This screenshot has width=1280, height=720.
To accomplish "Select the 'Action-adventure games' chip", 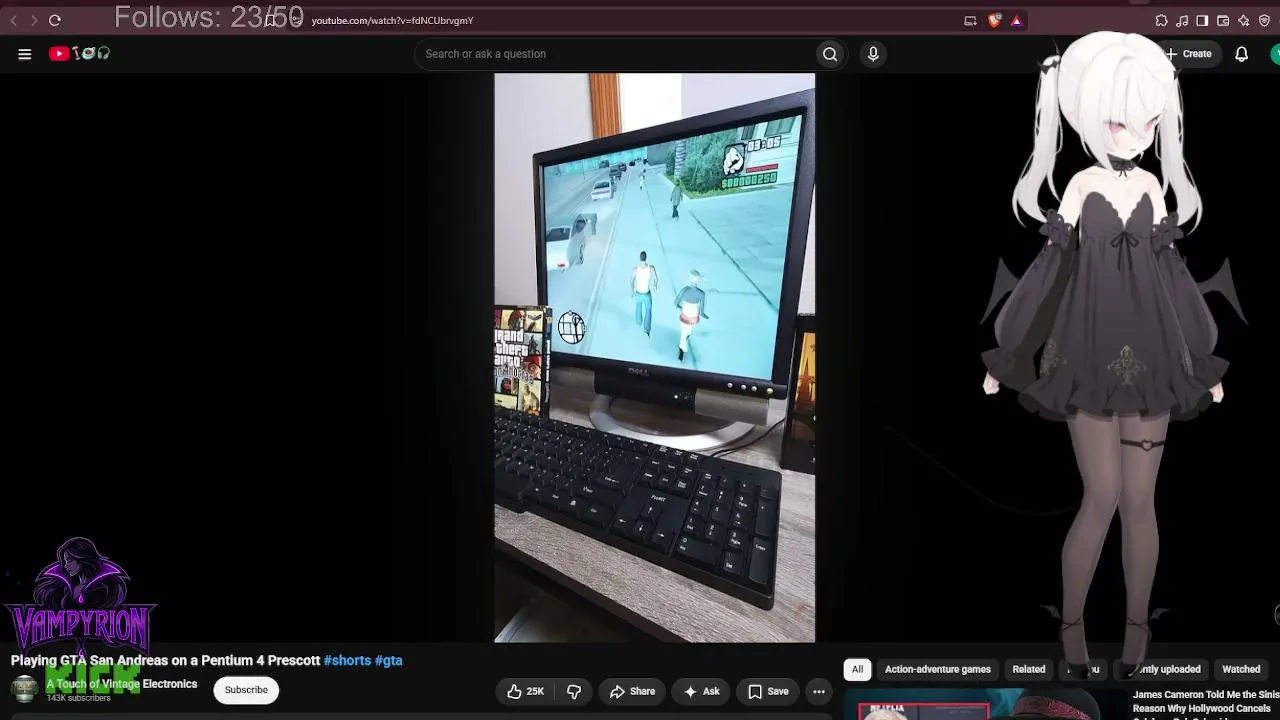I will (937, 669).
